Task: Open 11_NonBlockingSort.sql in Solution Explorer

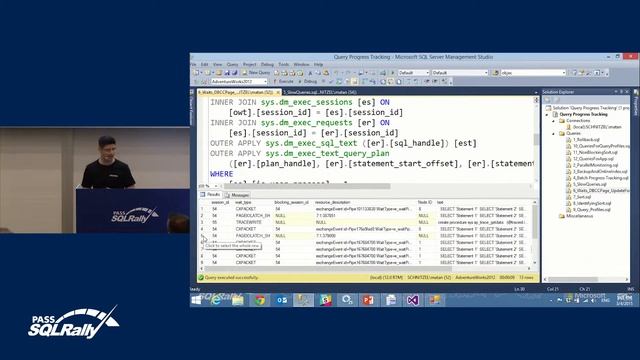Action: [592, 153]
